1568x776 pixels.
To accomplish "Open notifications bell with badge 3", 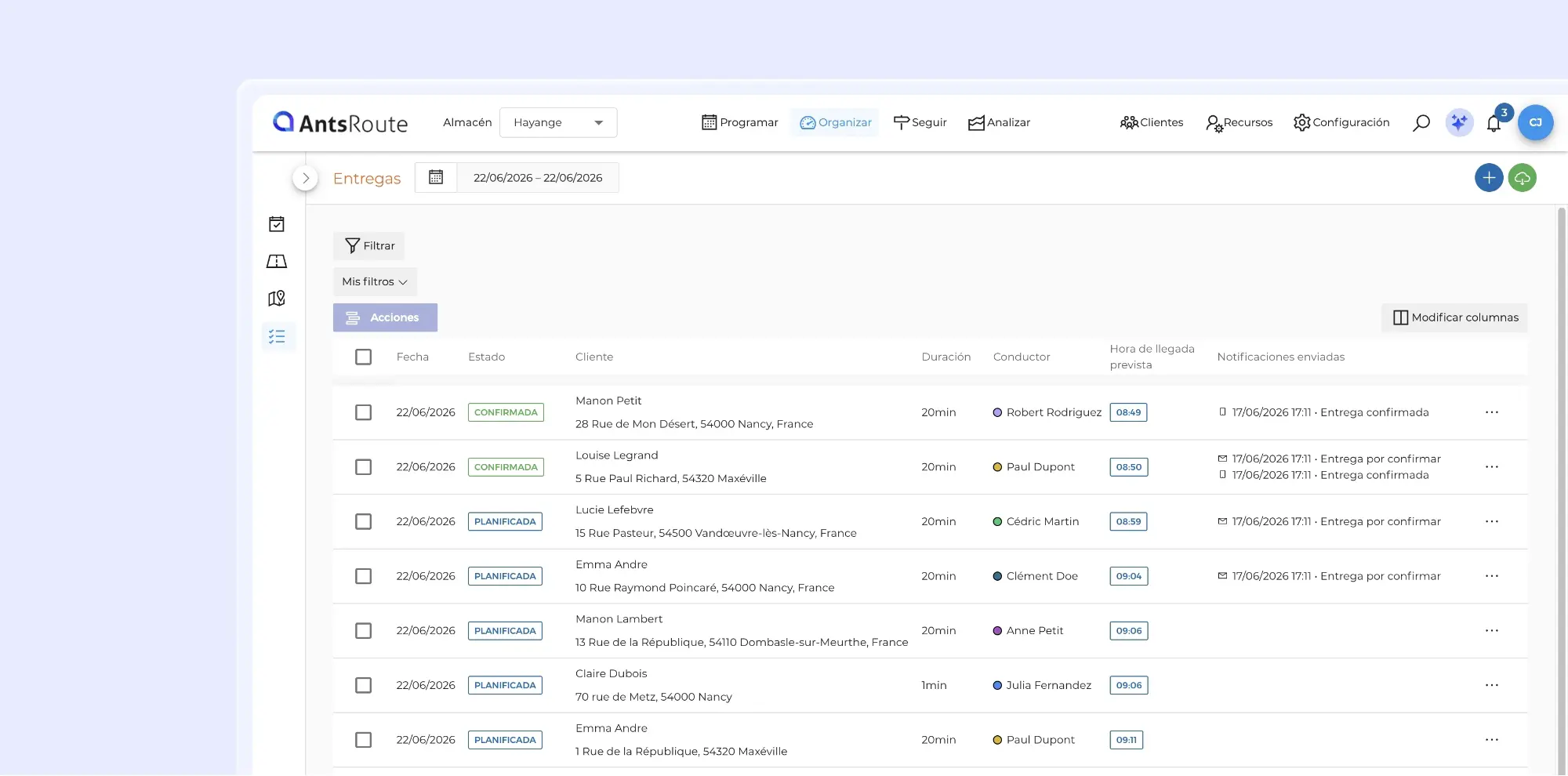I will tap(1494, 123).
